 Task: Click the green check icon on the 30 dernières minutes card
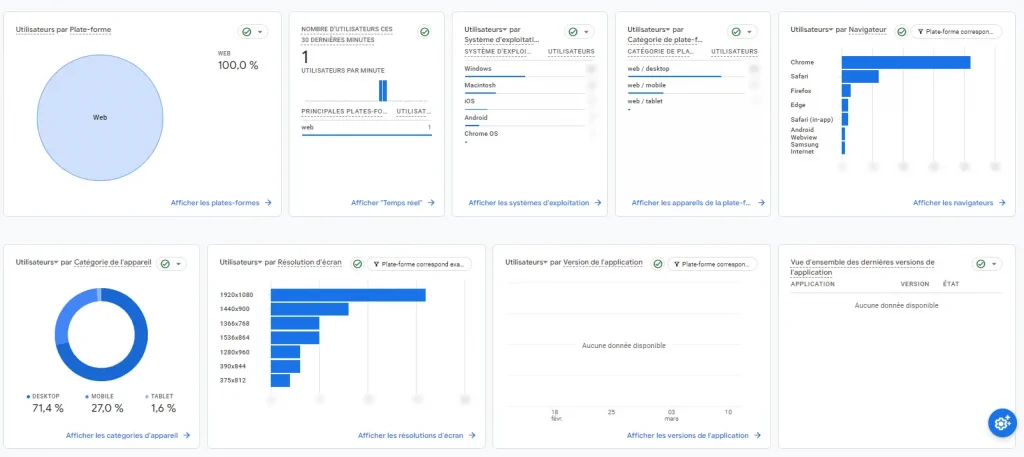click(424, 31)
